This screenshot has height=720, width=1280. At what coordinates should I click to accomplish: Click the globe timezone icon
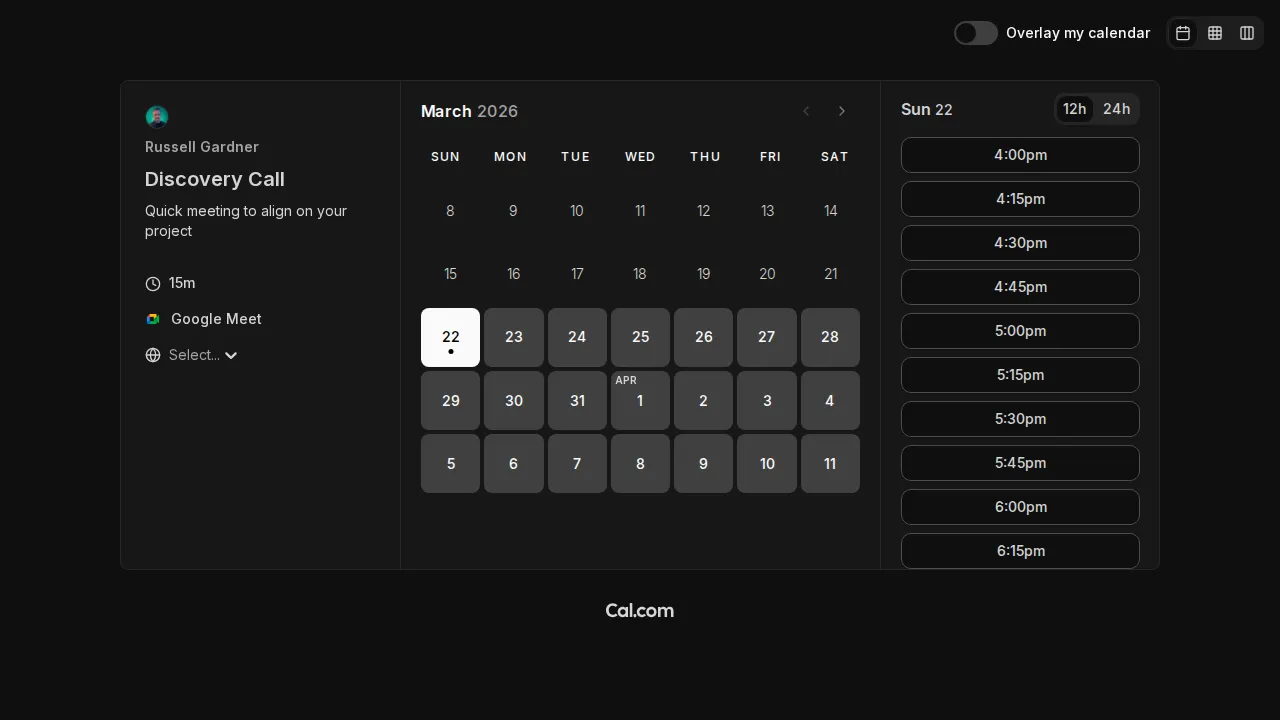pos(153,355)
